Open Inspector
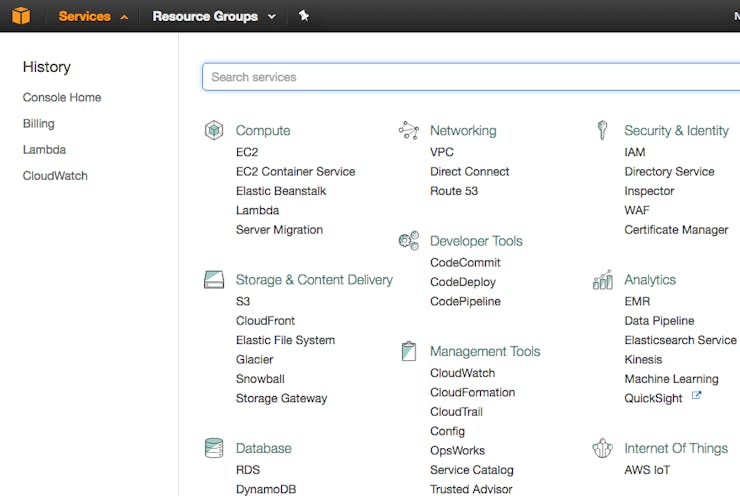This screenshot has height=496, width=740. click(x=649, y=191)
